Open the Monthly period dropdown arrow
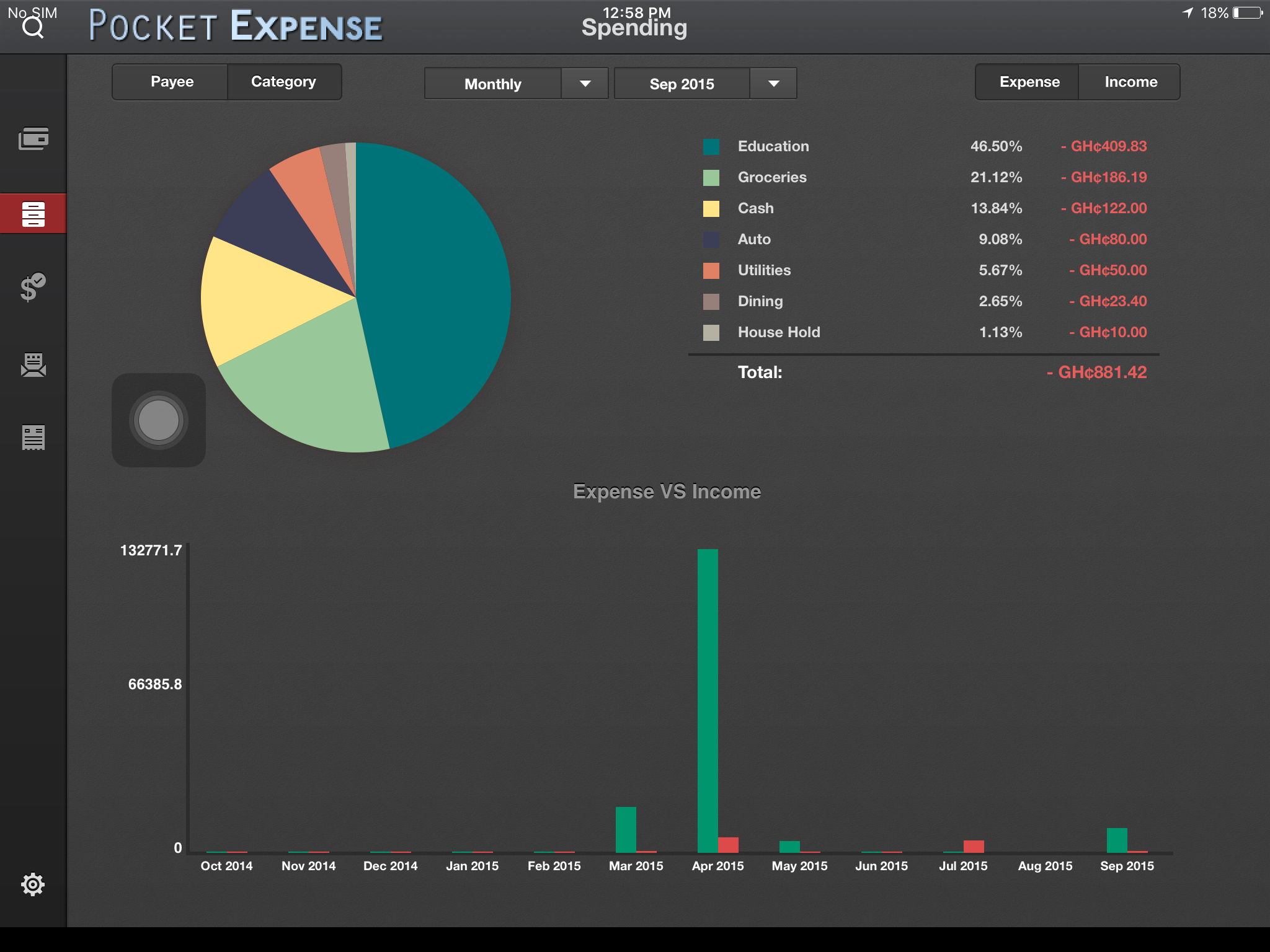1270x952 pixels. click(585, 84)
